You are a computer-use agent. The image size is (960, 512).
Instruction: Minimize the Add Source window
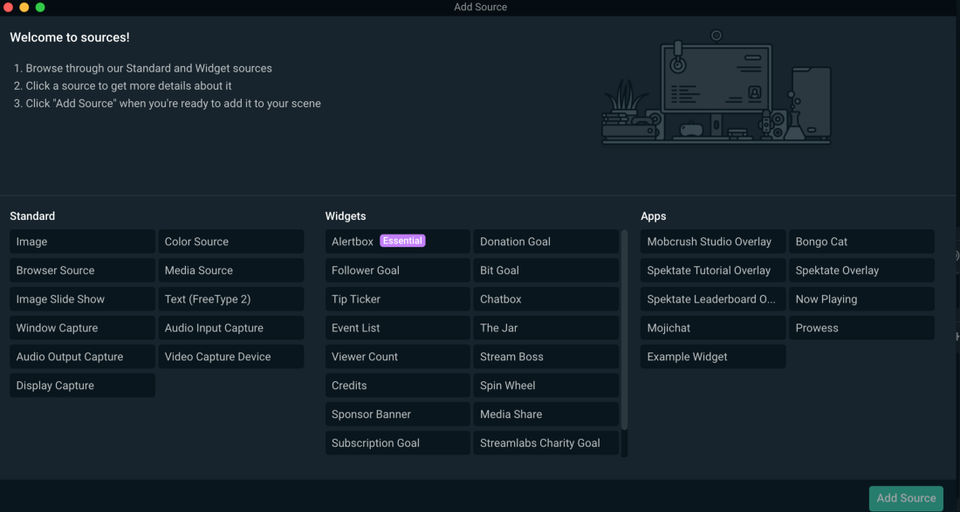(x=24, y=7)
